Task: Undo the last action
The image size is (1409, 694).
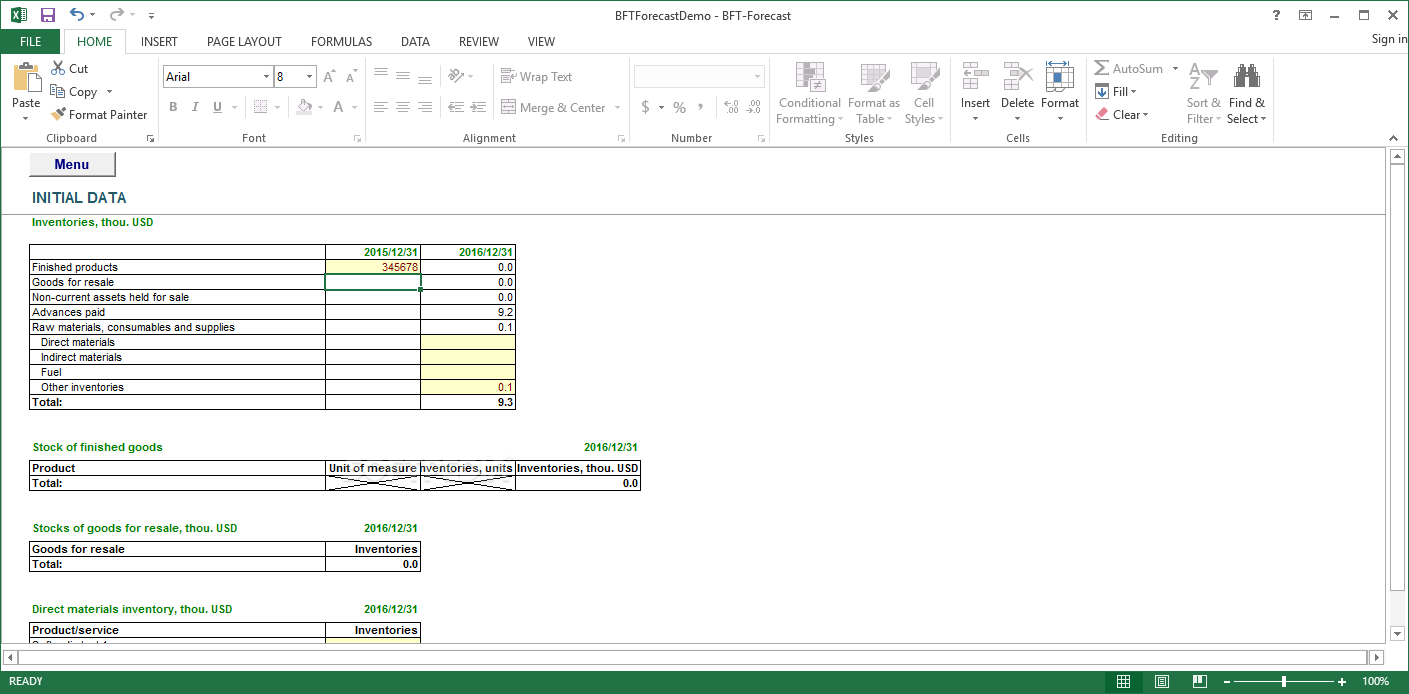Action: (x=77, y=15)
